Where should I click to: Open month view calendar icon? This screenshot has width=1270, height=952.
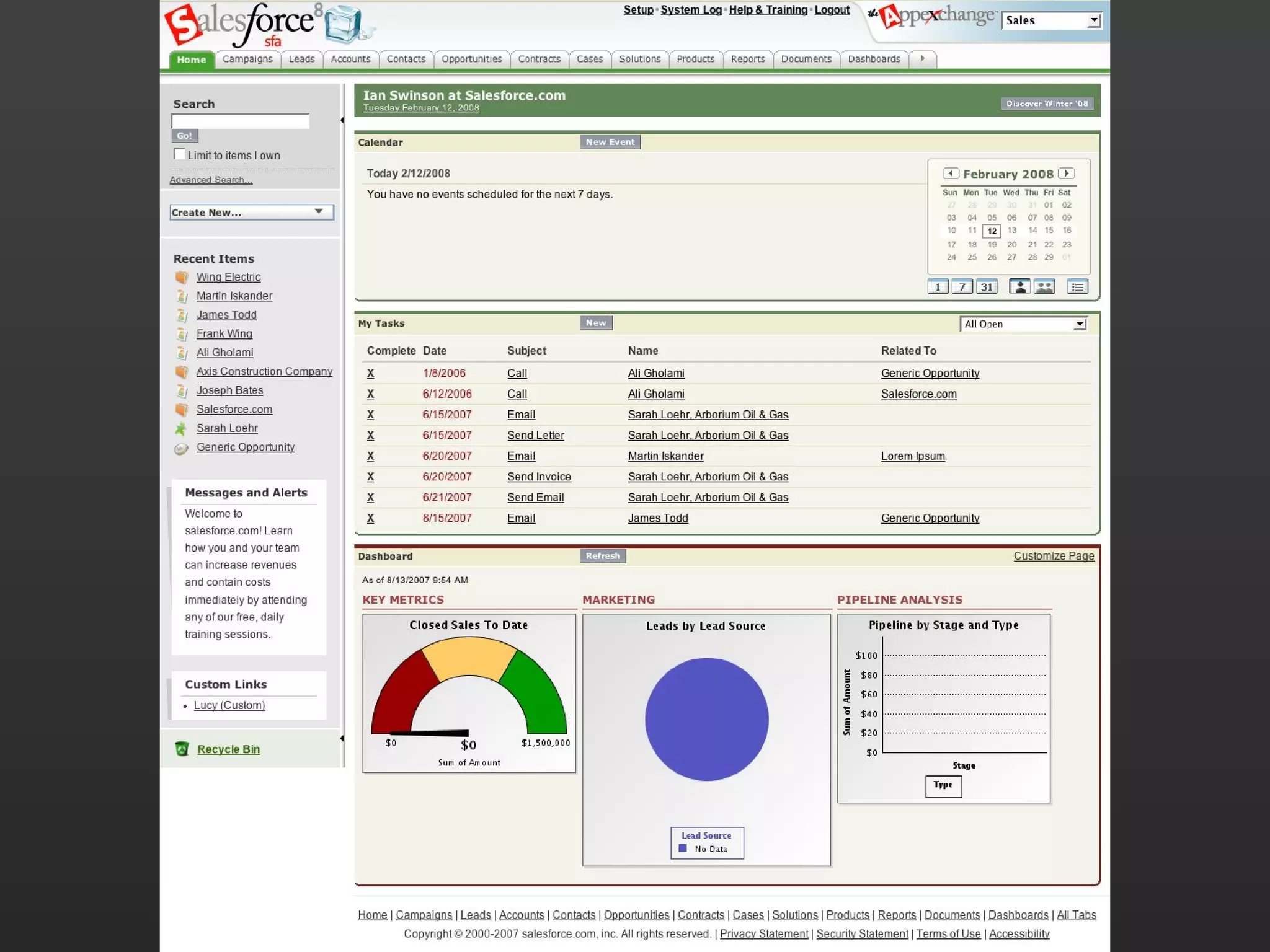click(x=987, y=287)
